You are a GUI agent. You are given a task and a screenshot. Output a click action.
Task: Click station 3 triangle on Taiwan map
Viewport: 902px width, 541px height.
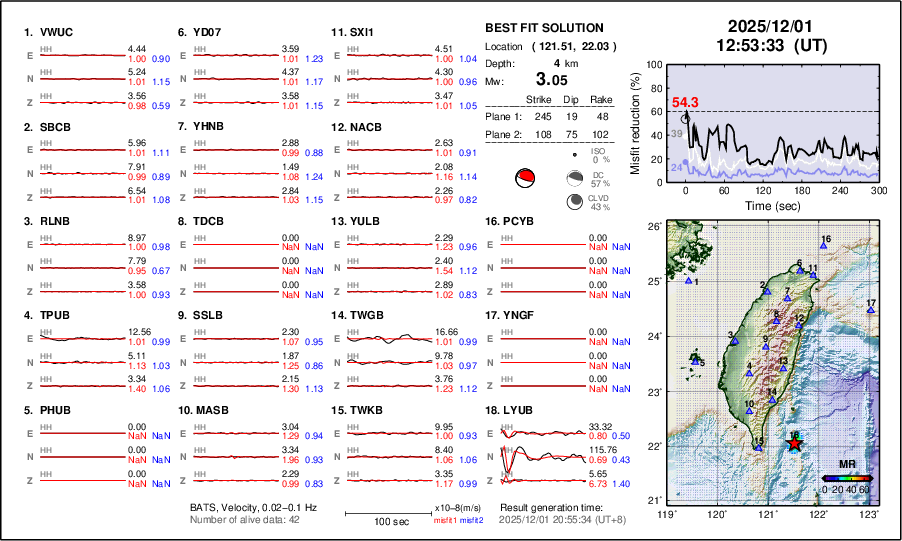click(x=735, y=343)
